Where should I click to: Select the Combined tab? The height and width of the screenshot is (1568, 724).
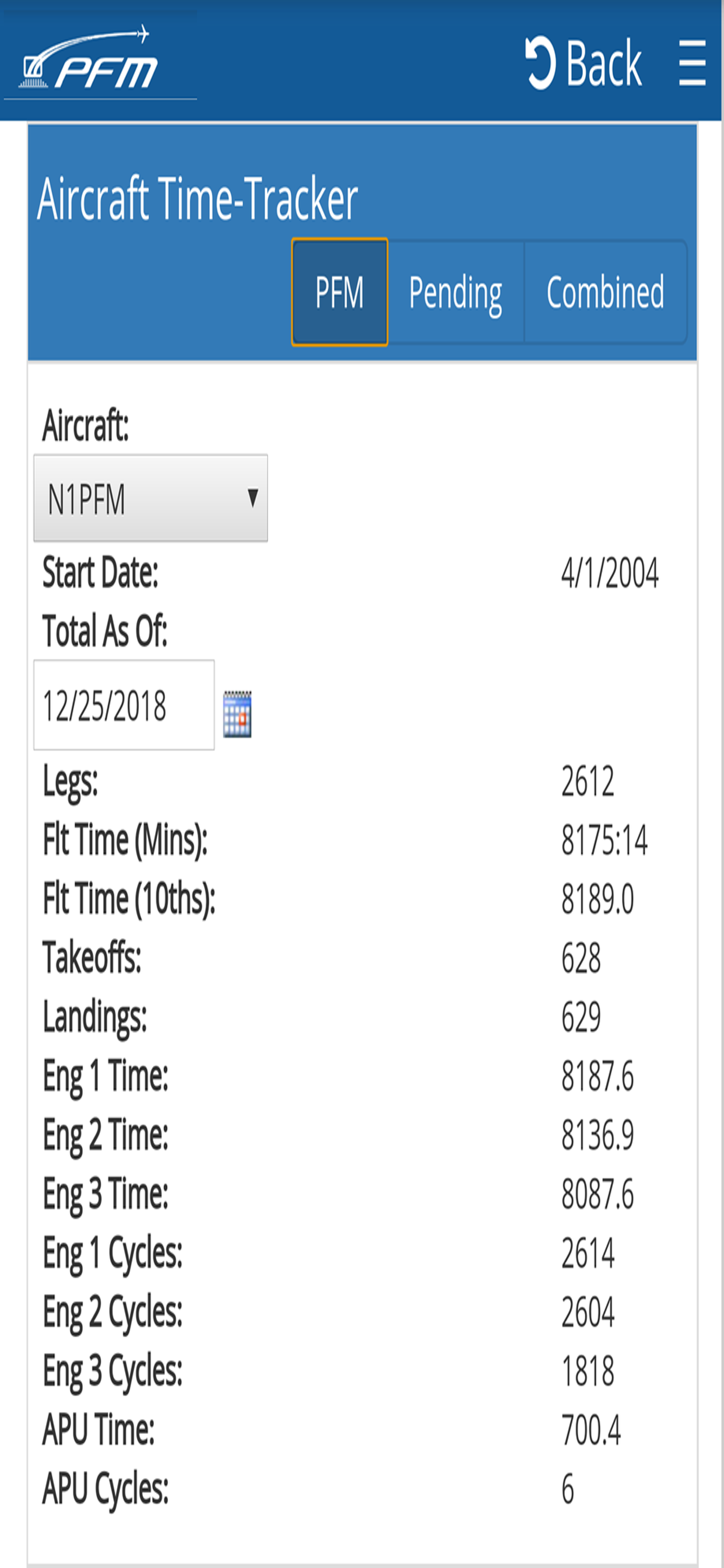click(x=605, y=292)
